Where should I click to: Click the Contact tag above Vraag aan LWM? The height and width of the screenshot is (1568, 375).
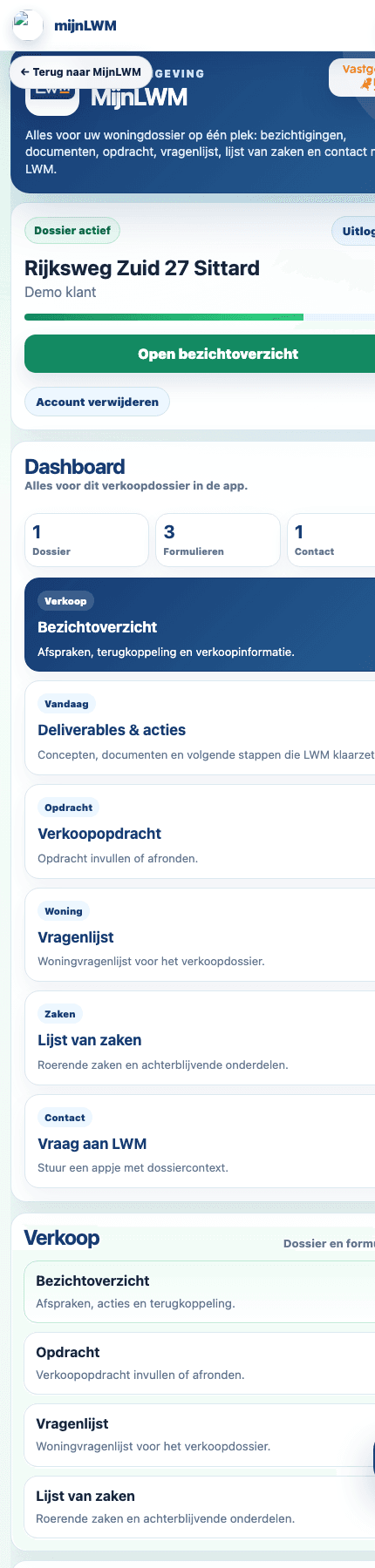click(x=65, y=1118)
